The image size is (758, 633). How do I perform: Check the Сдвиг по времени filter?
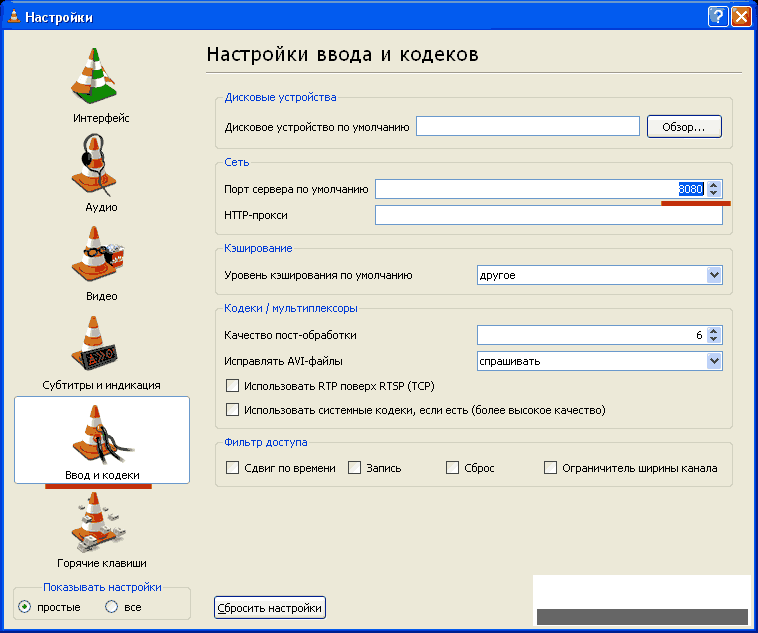233,468
